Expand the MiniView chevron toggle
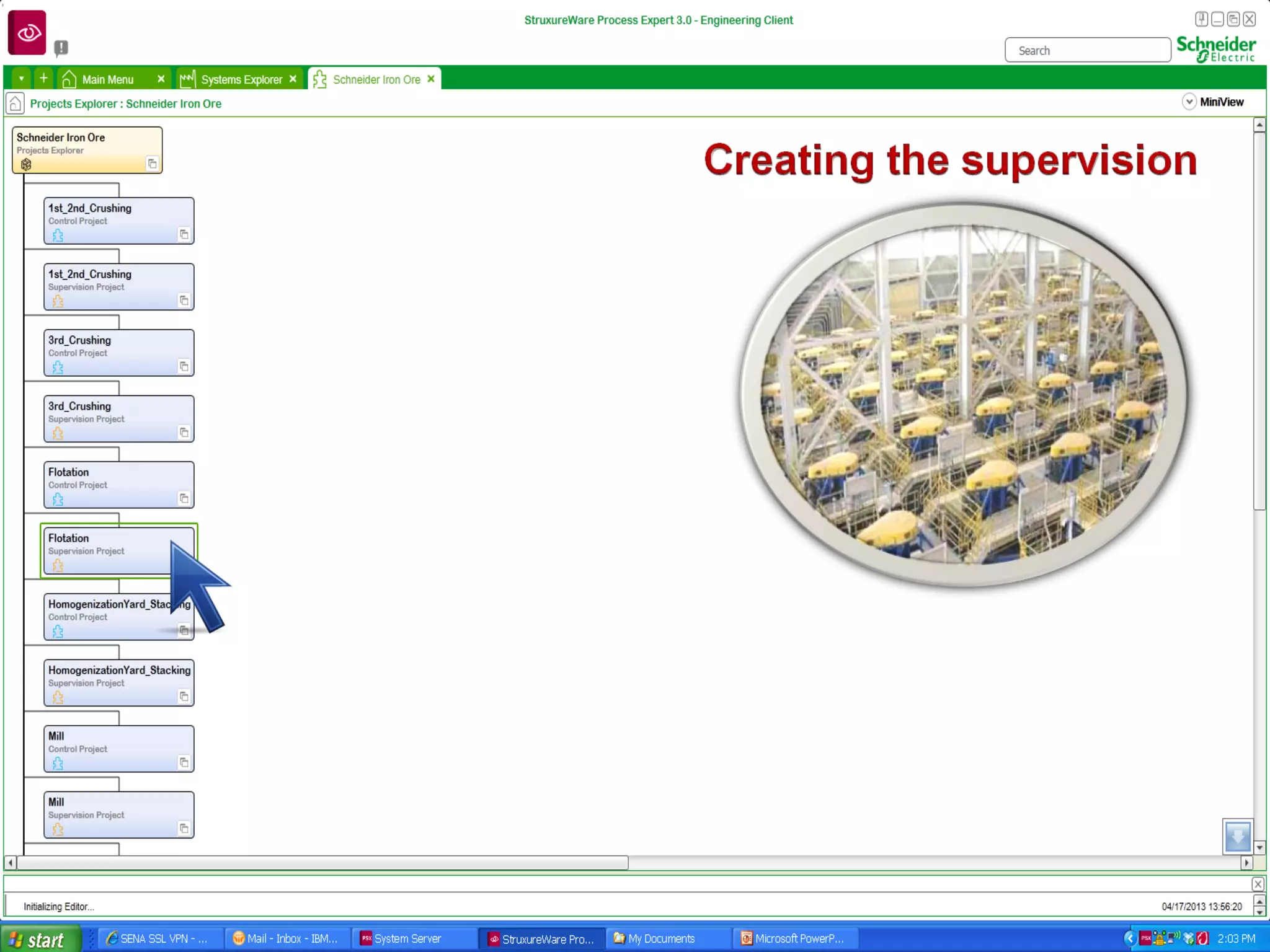 [x=1189, y=102]
